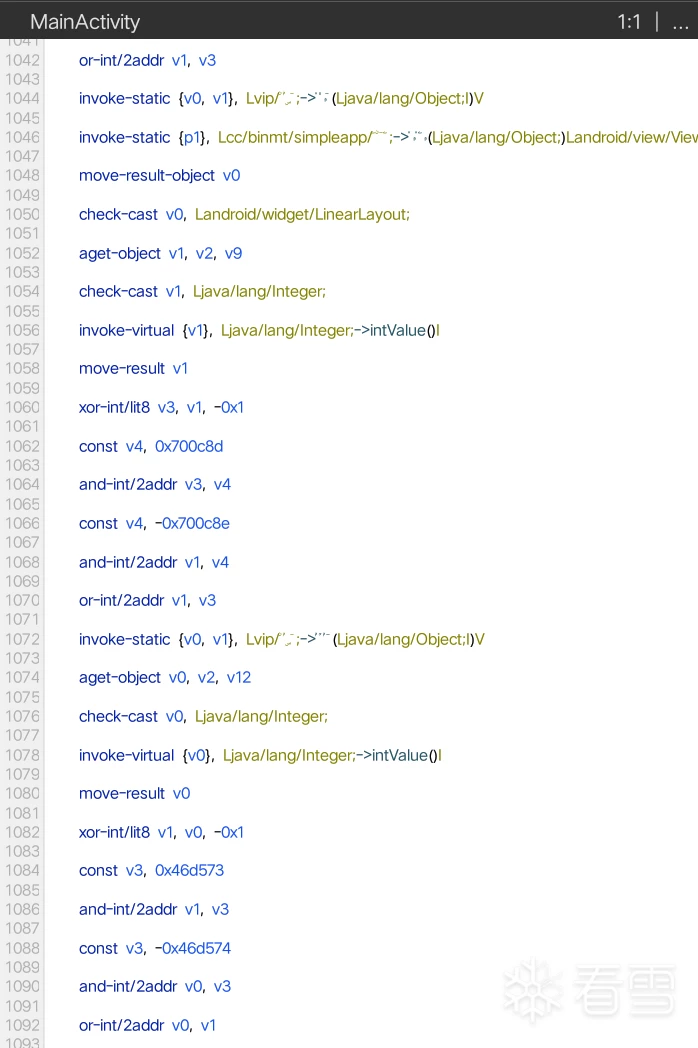
Task: Select line number 1042
Action: coord(22,60)
